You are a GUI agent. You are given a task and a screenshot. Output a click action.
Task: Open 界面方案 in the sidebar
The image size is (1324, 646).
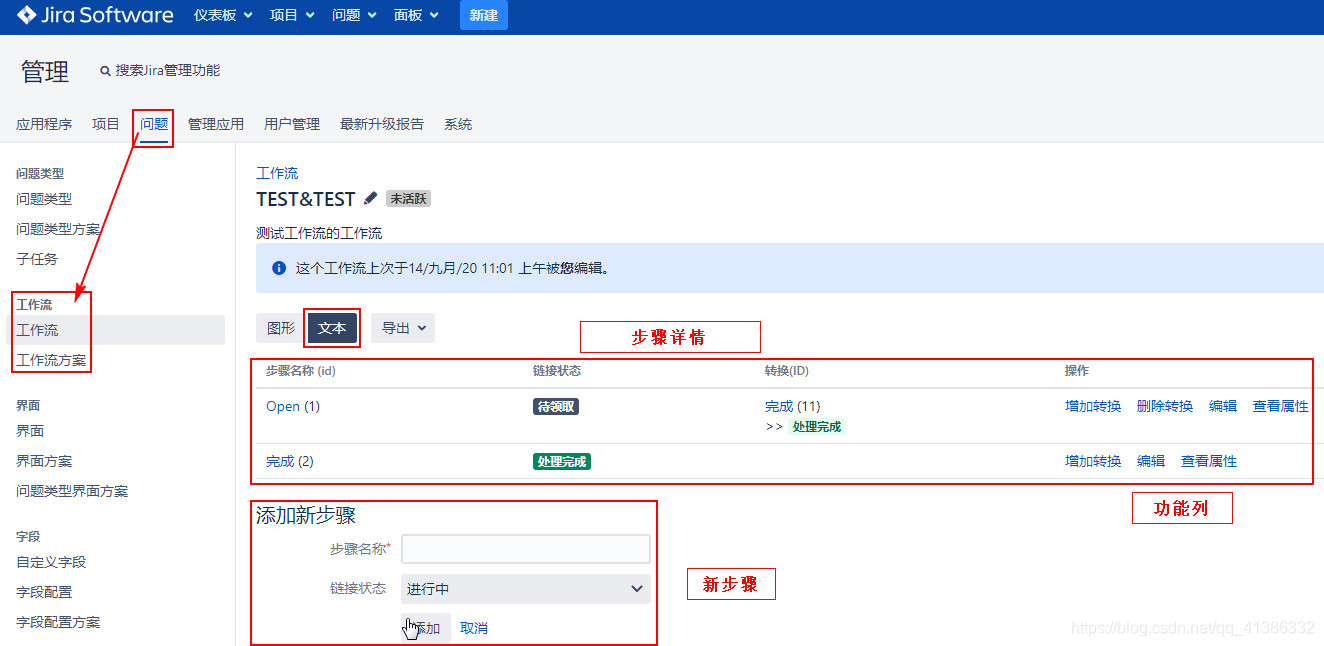(44, 461)
